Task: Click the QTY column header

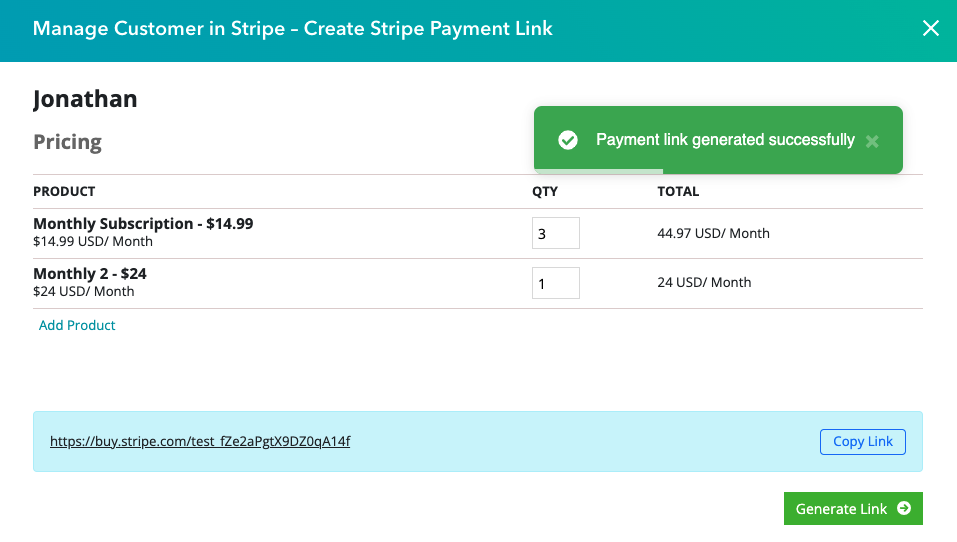Action: pyautogui.click(x=545, y=191)
